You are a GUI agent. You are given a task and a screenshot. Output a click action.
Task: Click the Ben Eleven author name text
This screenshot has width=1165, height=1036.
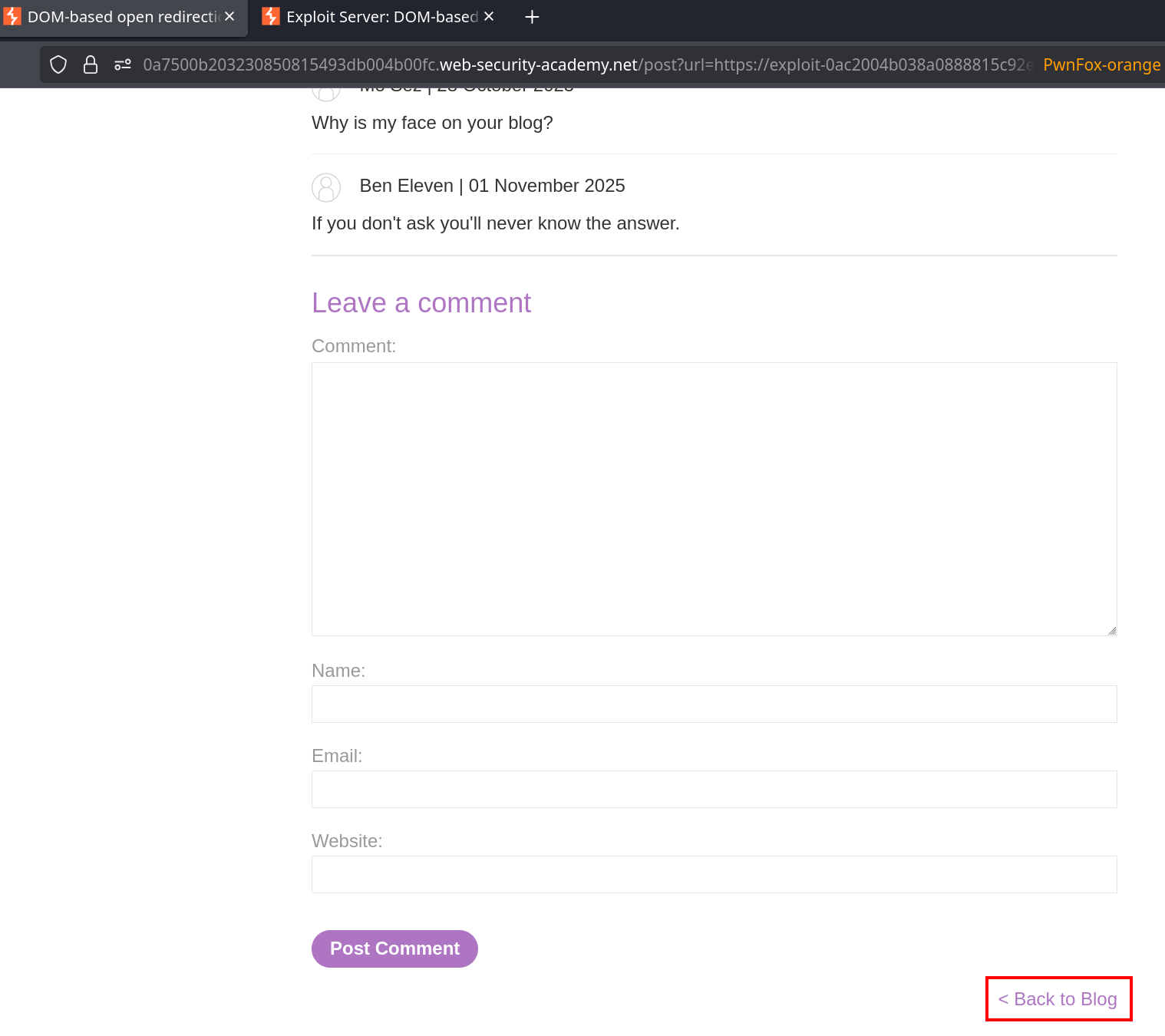click(406, 186)
